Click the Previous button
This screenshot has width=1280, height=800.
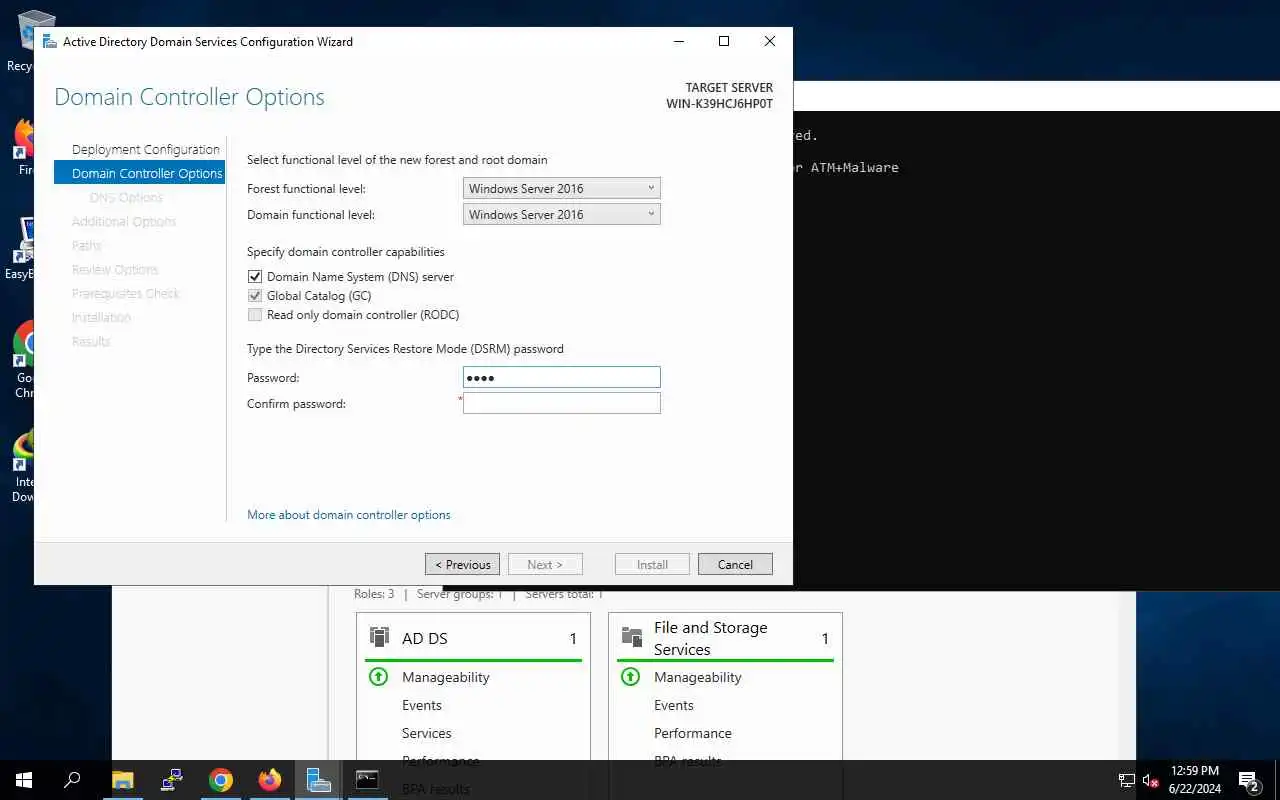click(462, 564)
